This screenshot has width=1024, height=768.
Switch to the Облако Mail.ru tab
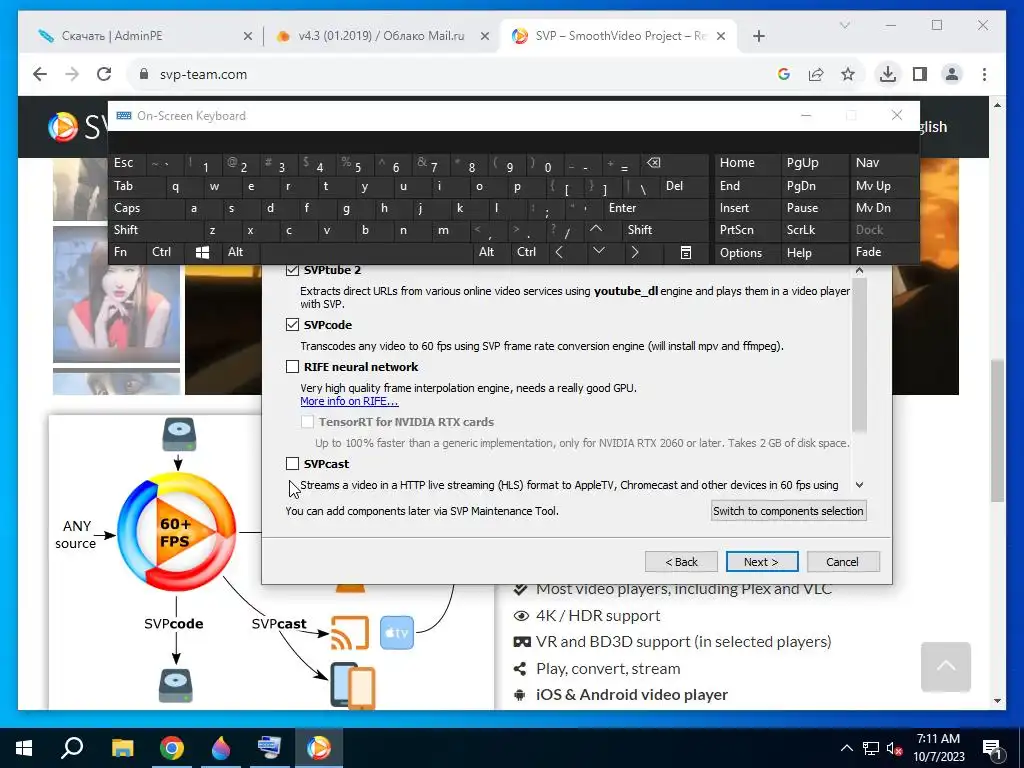point(381,36)
